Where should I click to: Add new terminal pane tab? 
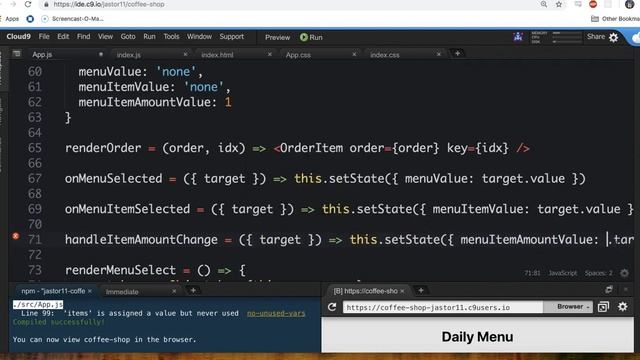pos(193,290)
